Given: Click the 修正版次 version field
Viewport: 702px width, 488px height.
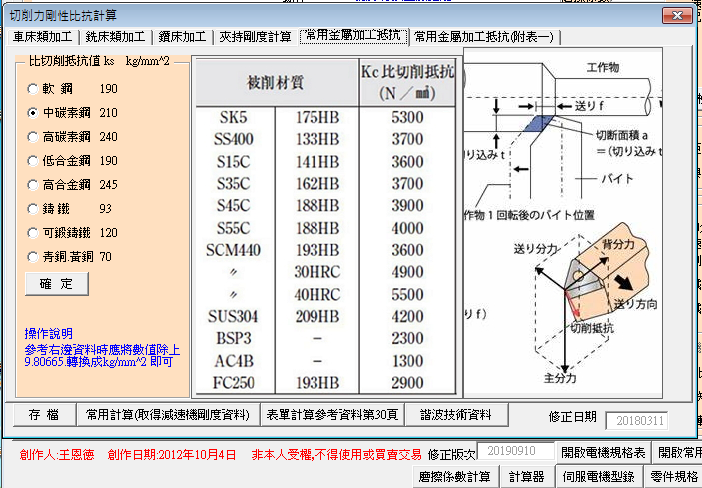Looking at the screenshot, I should click(x=514, y=452).
